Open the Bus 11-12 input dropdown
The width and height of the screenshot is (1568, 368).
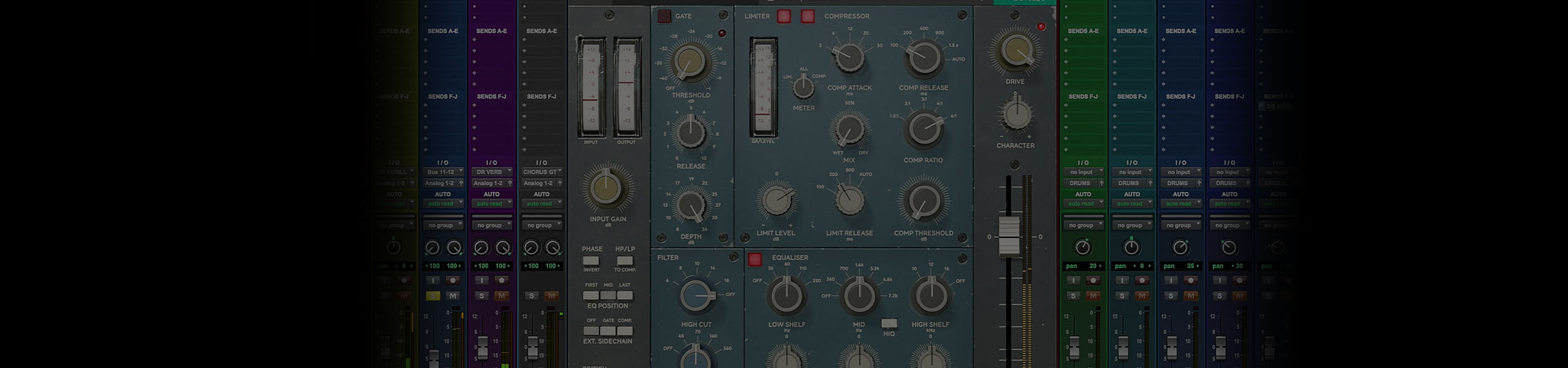click(x=443, y=172)
